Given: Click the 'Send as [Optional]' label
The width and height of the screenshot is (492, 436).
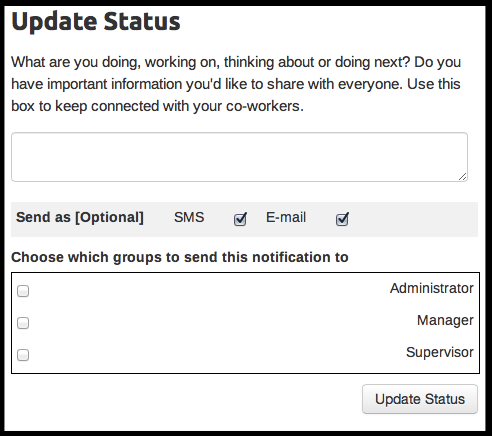Looking at the screenshot, I should coord(80,217).
